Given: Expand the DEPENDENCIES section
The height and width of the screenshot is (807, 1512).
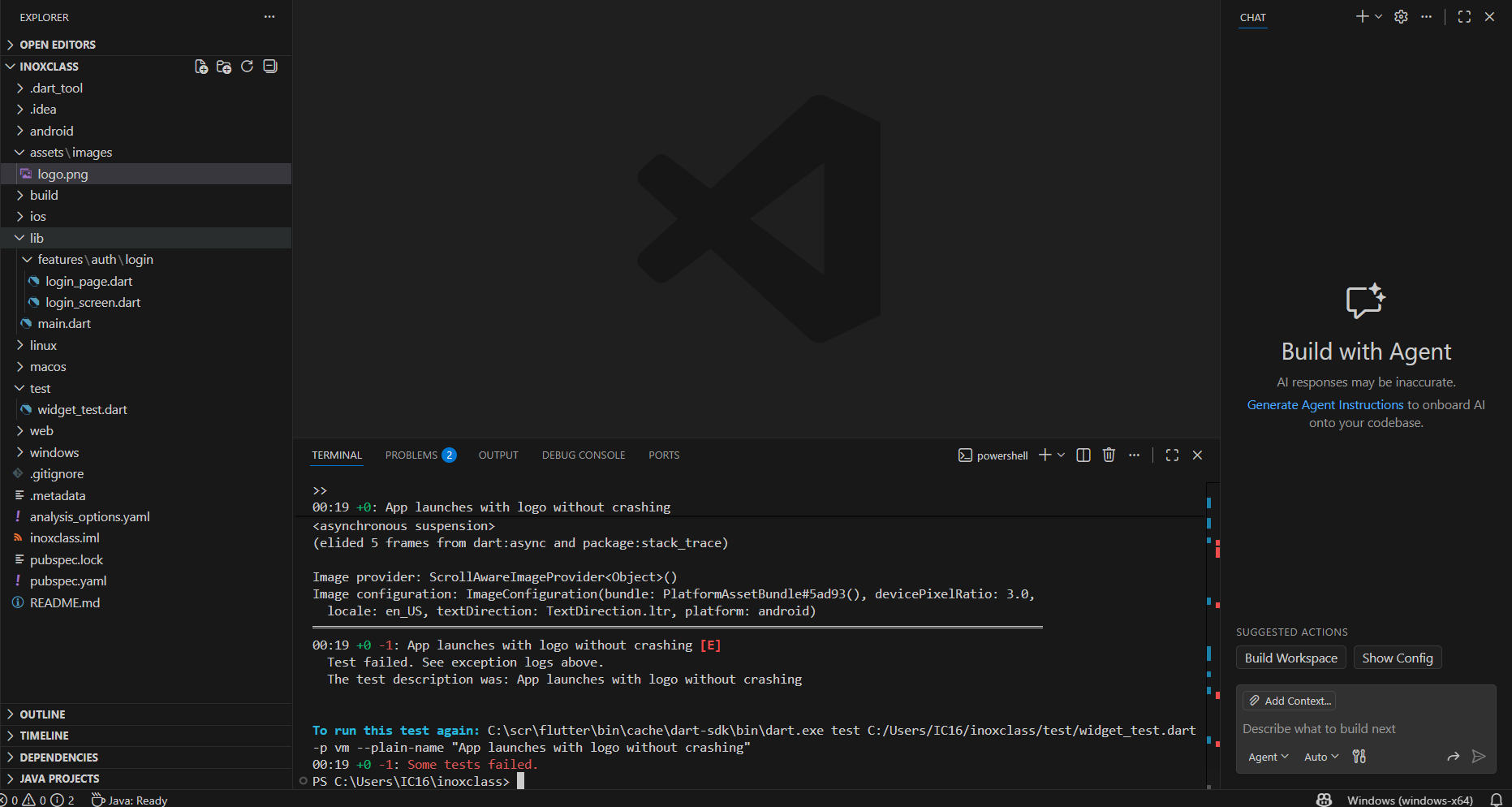Looking at the screenshot, I should 146,757.
